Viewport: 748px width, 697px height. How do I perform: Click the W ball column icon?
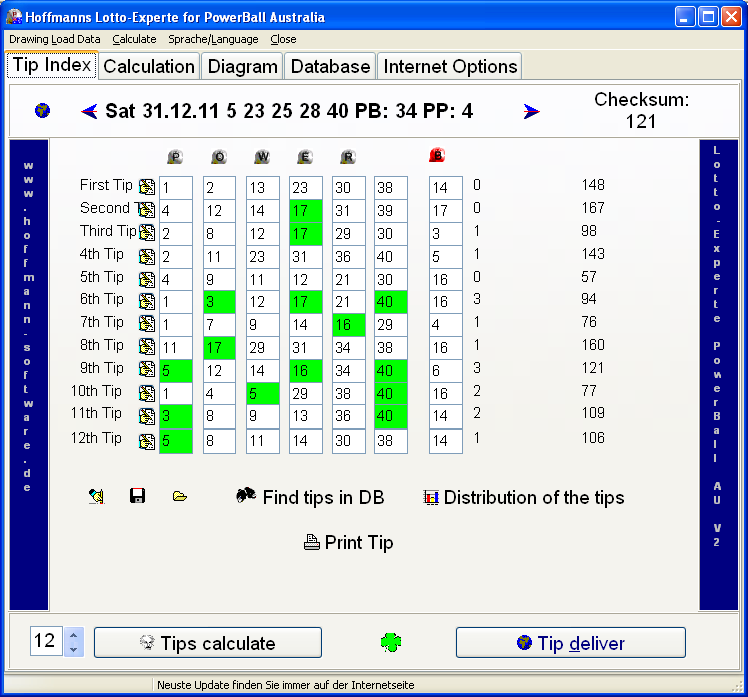pos(262,156)
